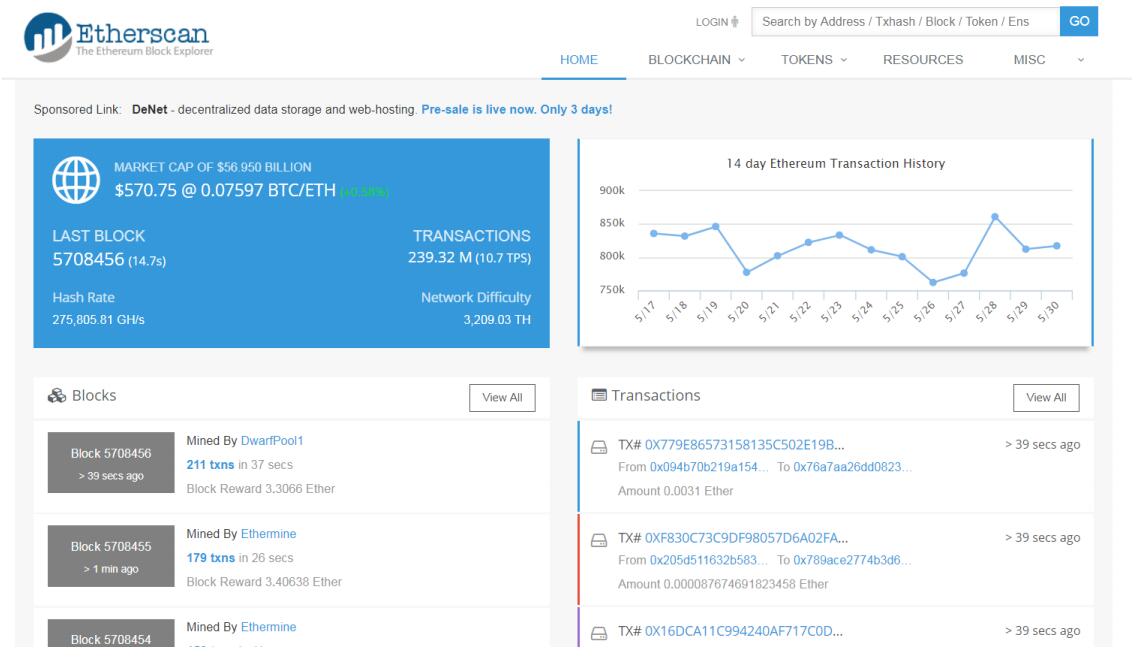Open the TOKENS menu

(806, 60)
